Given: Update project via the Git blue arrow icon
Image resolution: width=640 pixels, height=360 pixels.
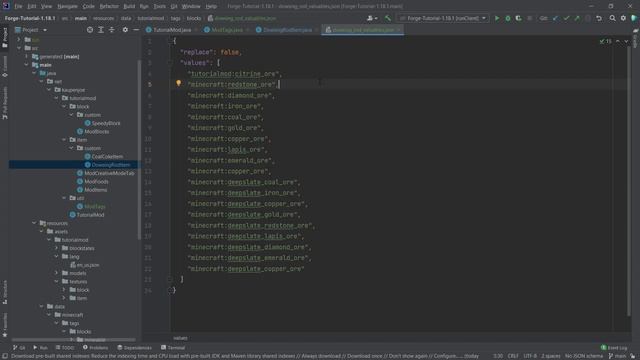Looking at the screenshot, I should point(555,18).
